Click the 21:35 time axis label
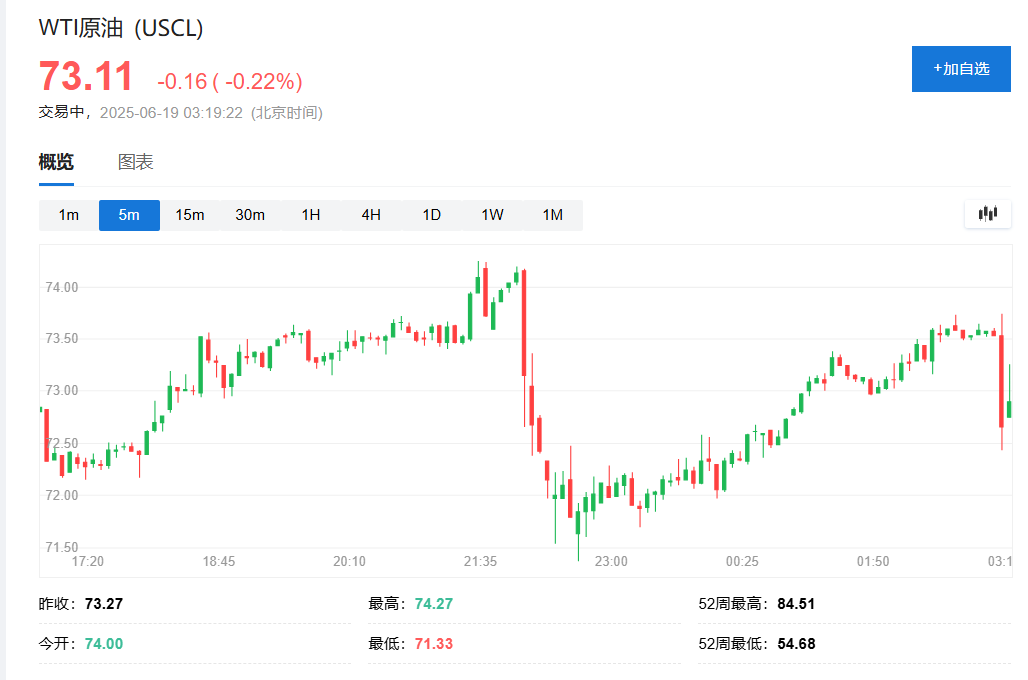This screenshot has width=1028, height=680. point(481,561)
